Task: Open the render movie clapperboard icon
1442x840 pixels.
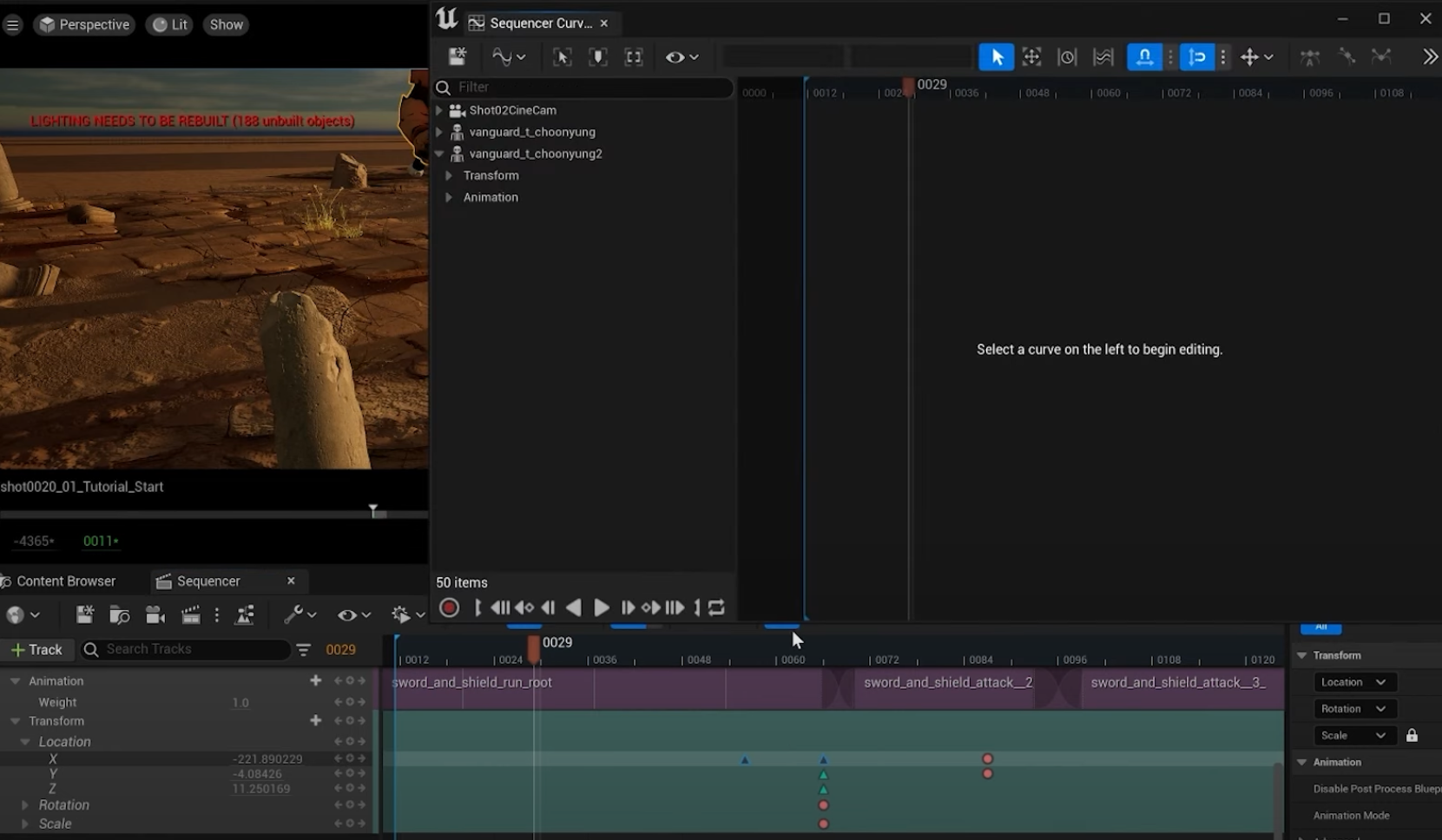Action: coord(191,615)
